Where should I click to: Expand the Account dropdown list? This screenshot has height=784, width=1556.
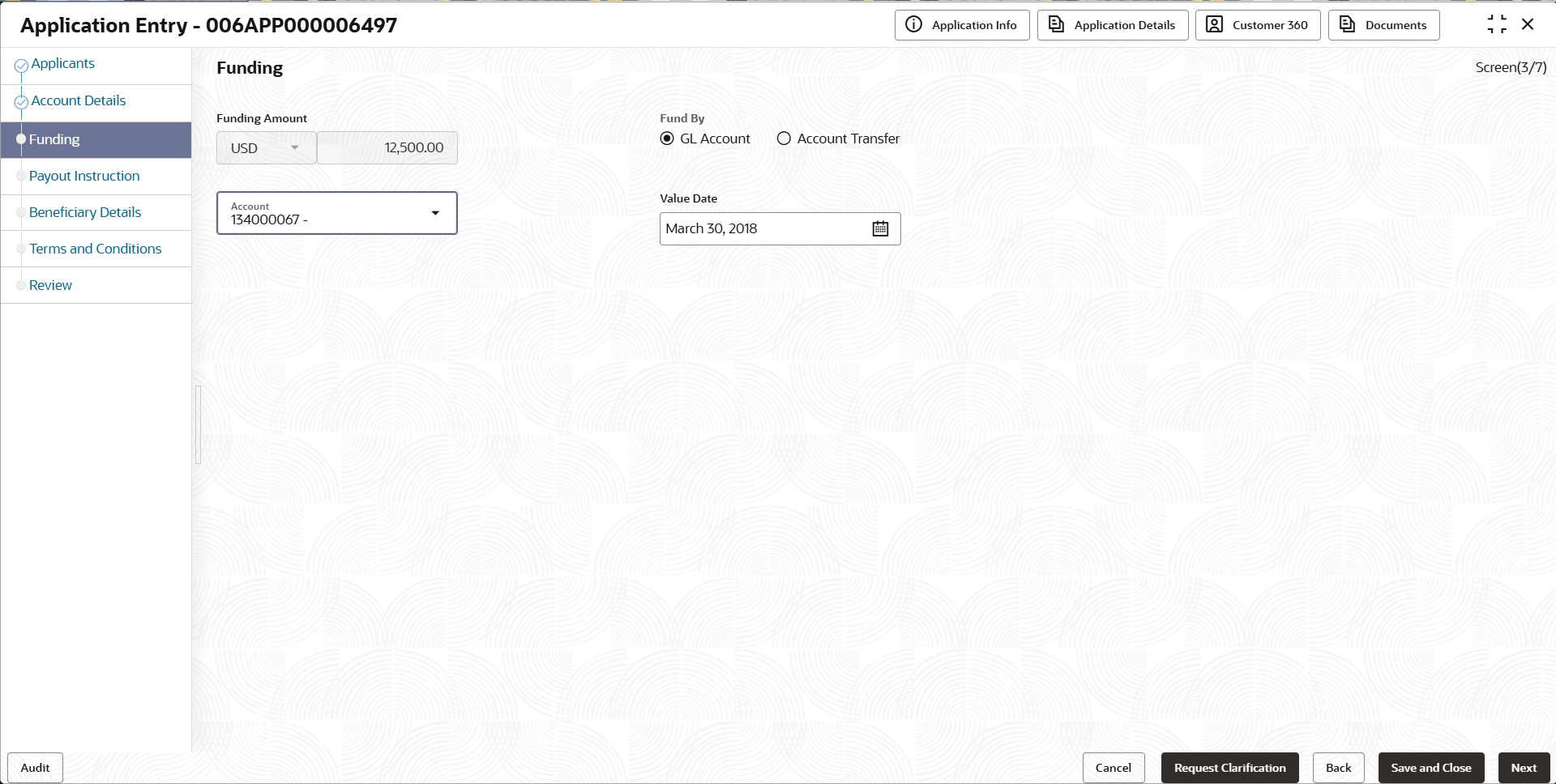(435, 213)
